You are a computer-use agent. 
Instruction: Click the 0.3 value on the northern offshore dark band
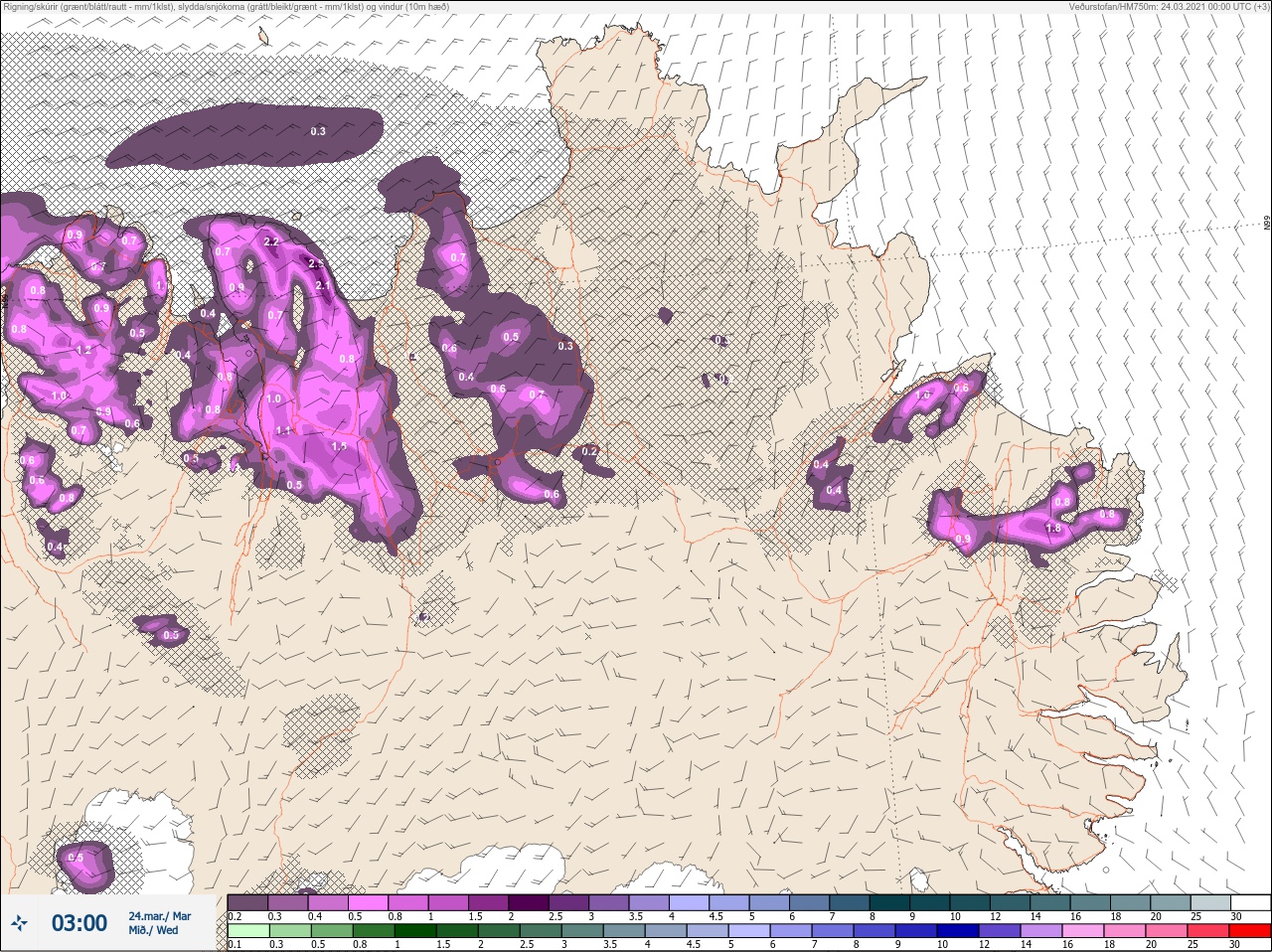318,131
